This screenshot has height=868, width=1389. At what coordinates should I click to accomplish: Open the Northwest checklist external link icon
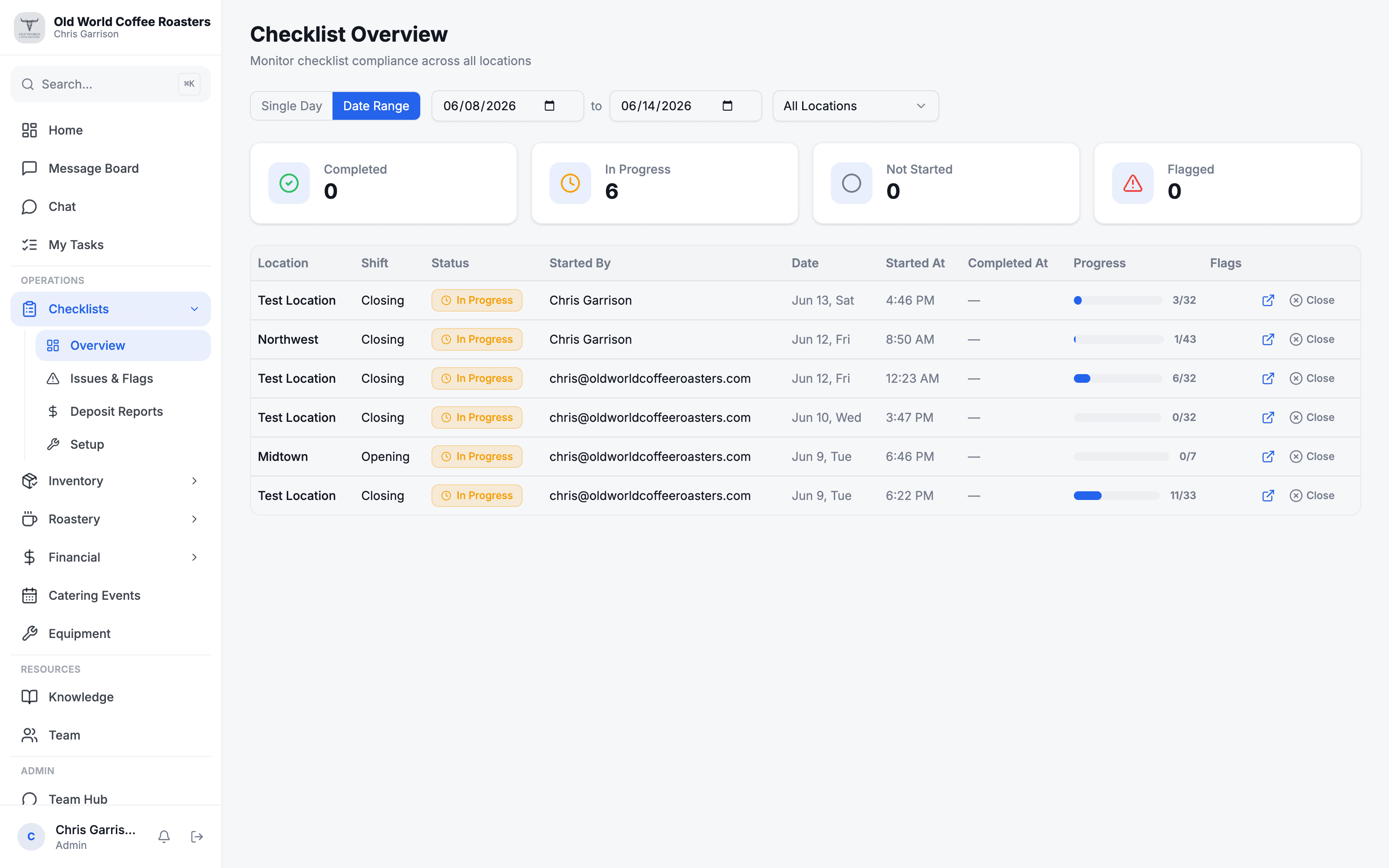coord(1268,339)
